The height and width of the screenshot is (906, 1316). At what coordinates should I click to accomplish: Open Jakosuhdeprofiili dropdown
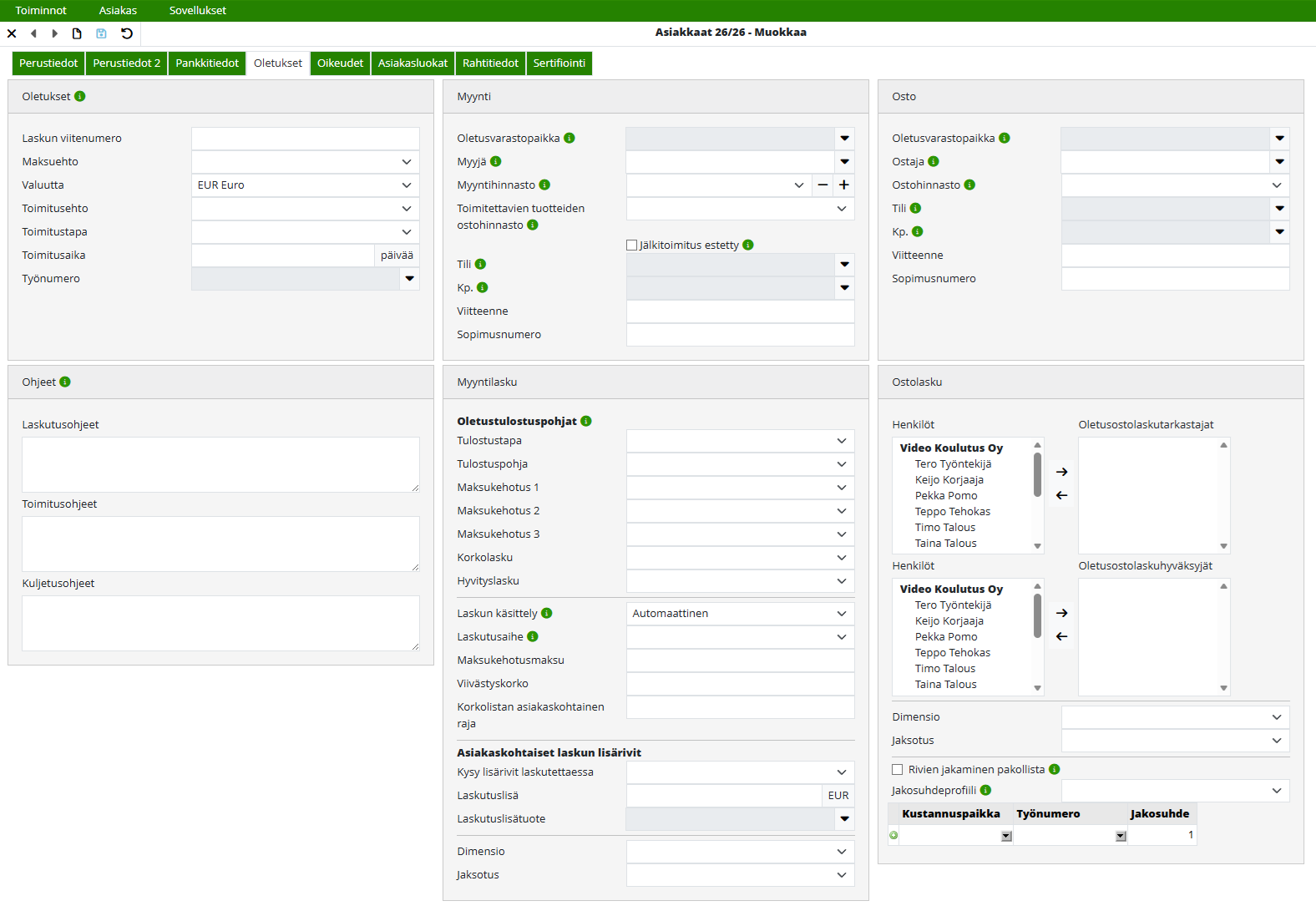[1175, 791]
